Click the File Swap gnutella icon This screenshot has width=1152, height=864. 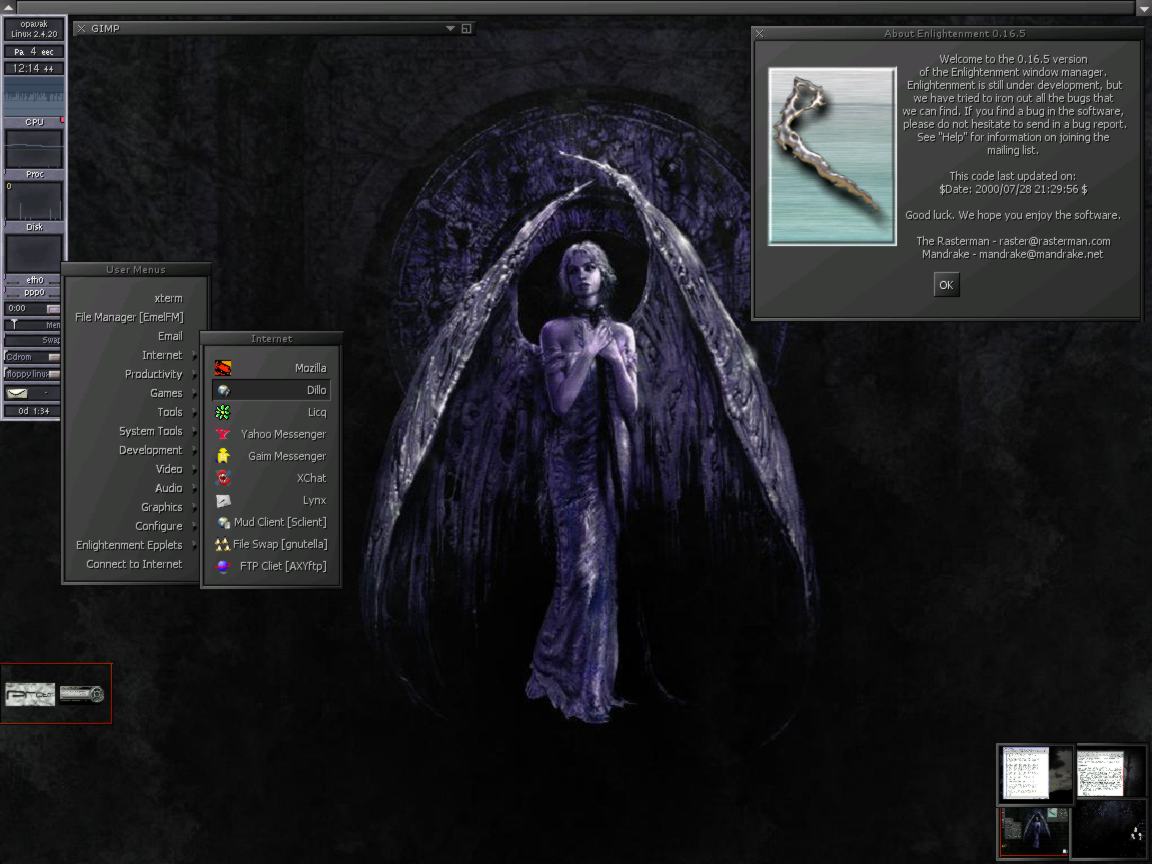223,544
